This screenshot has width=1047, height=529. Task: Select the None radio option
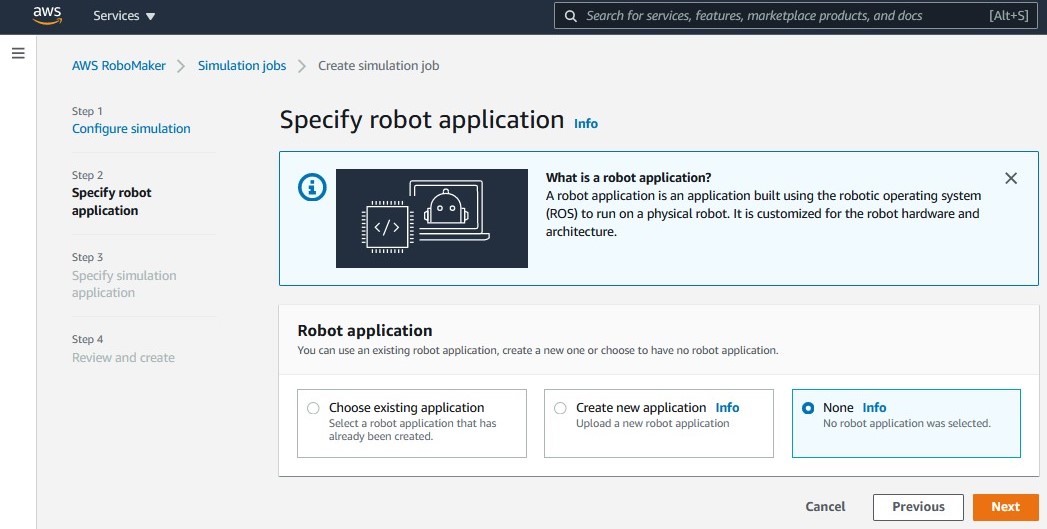pos(808,408)
